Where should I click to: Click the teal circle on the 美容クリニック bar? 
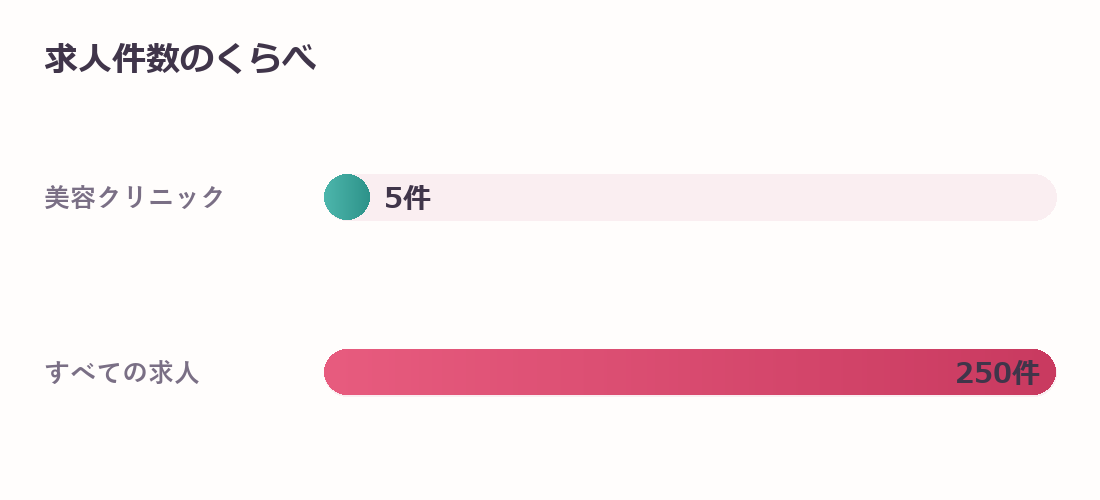pos(347,197)
